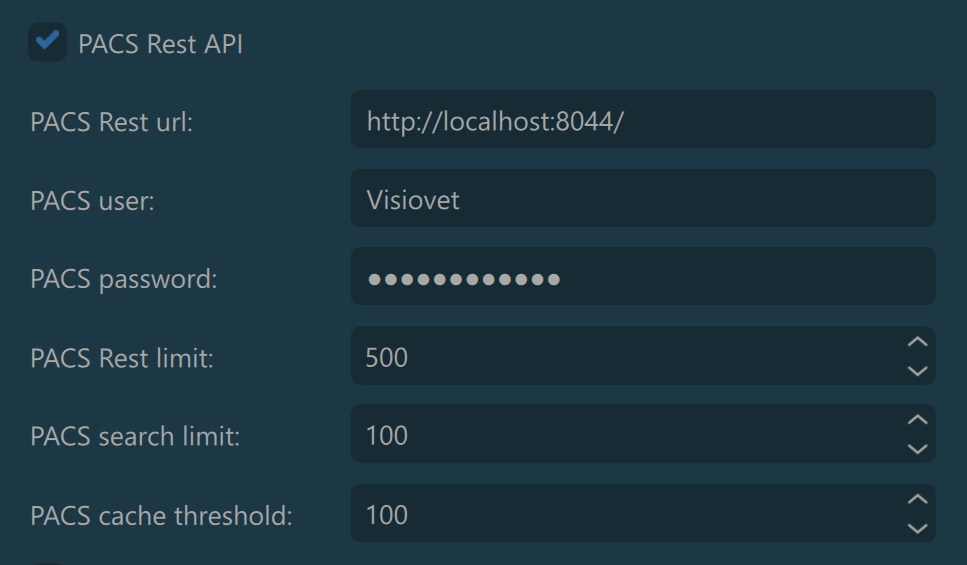The height and width of the screenshot is (565, 967).
Task: Click the PACS Rest API label text
Action: (160, 44)
